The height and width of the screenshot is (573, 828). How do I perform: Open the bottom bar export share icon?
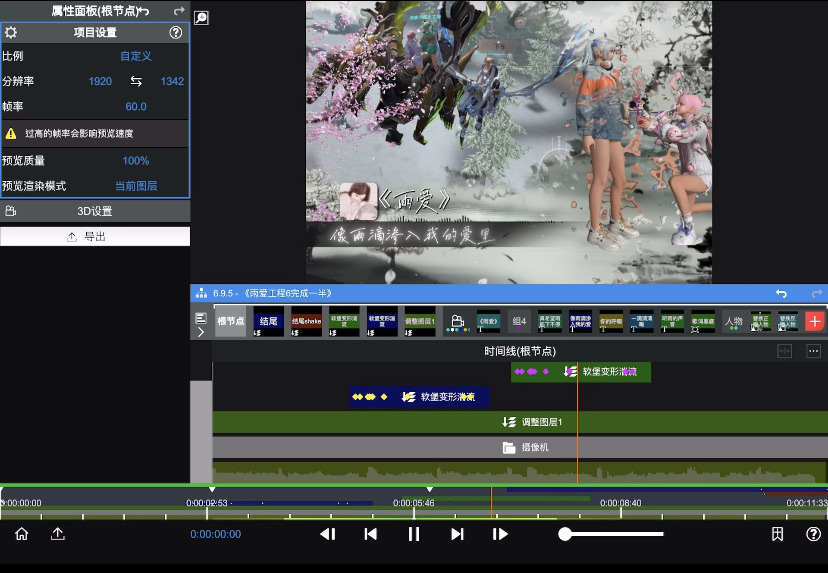pyautogui.click(x=58, y=534)
